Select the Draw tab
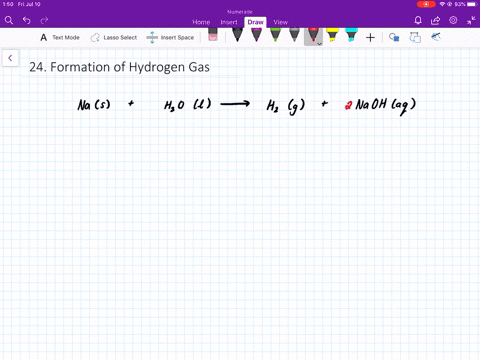 click(255, 22)
